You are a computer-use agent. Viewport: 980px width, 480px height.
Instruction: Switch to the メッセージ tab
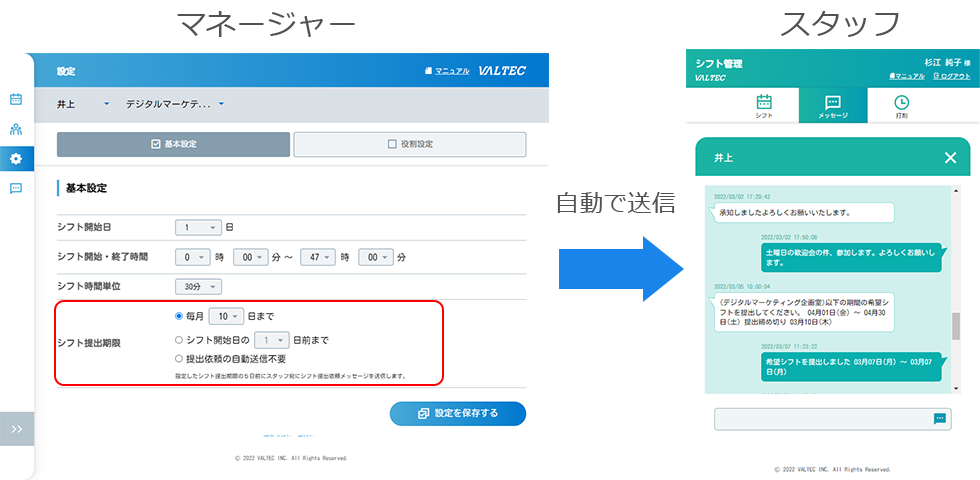point(832,106)
